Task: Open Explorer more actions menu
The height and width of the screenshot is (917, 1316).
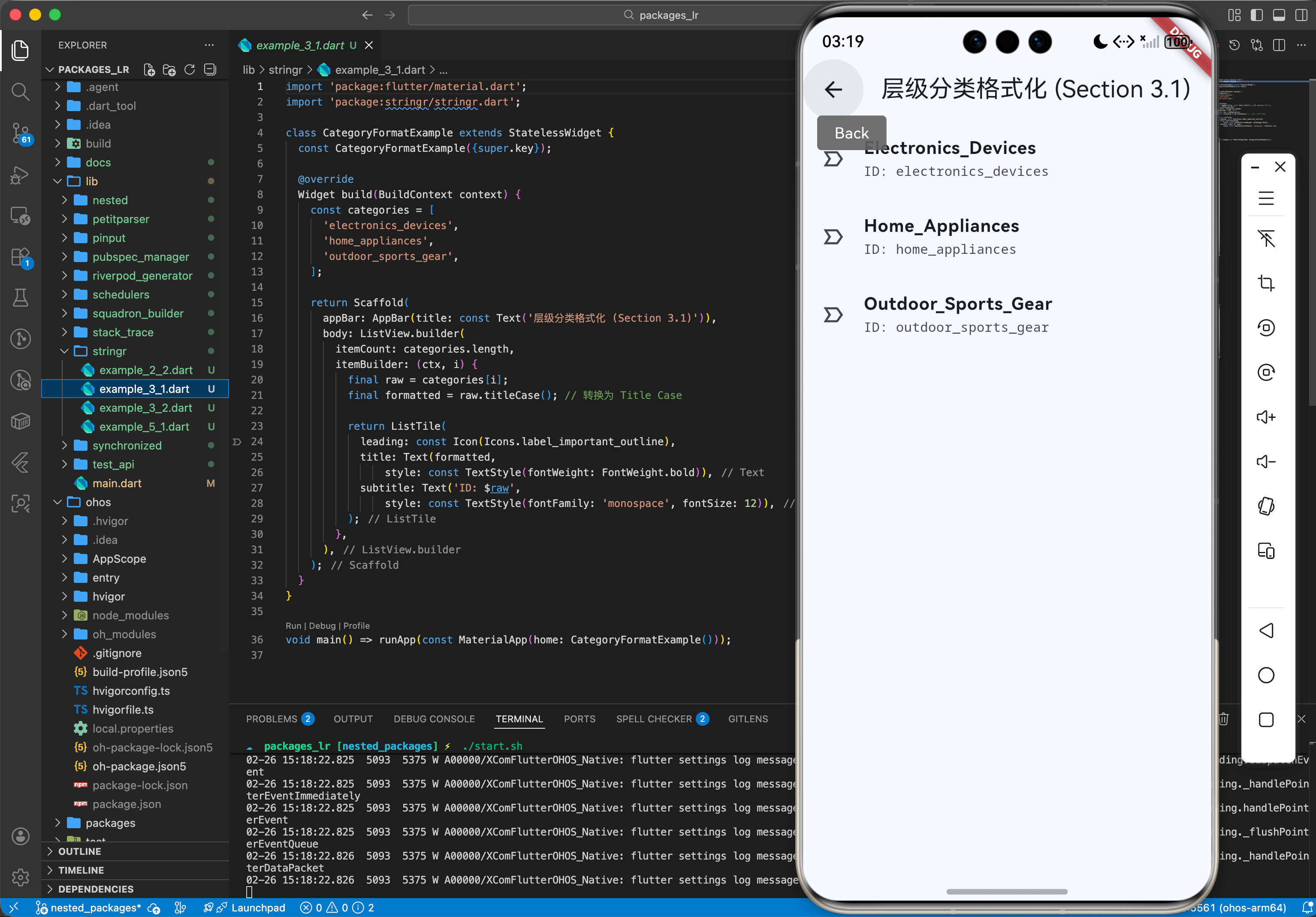Action: coord(209,45)
